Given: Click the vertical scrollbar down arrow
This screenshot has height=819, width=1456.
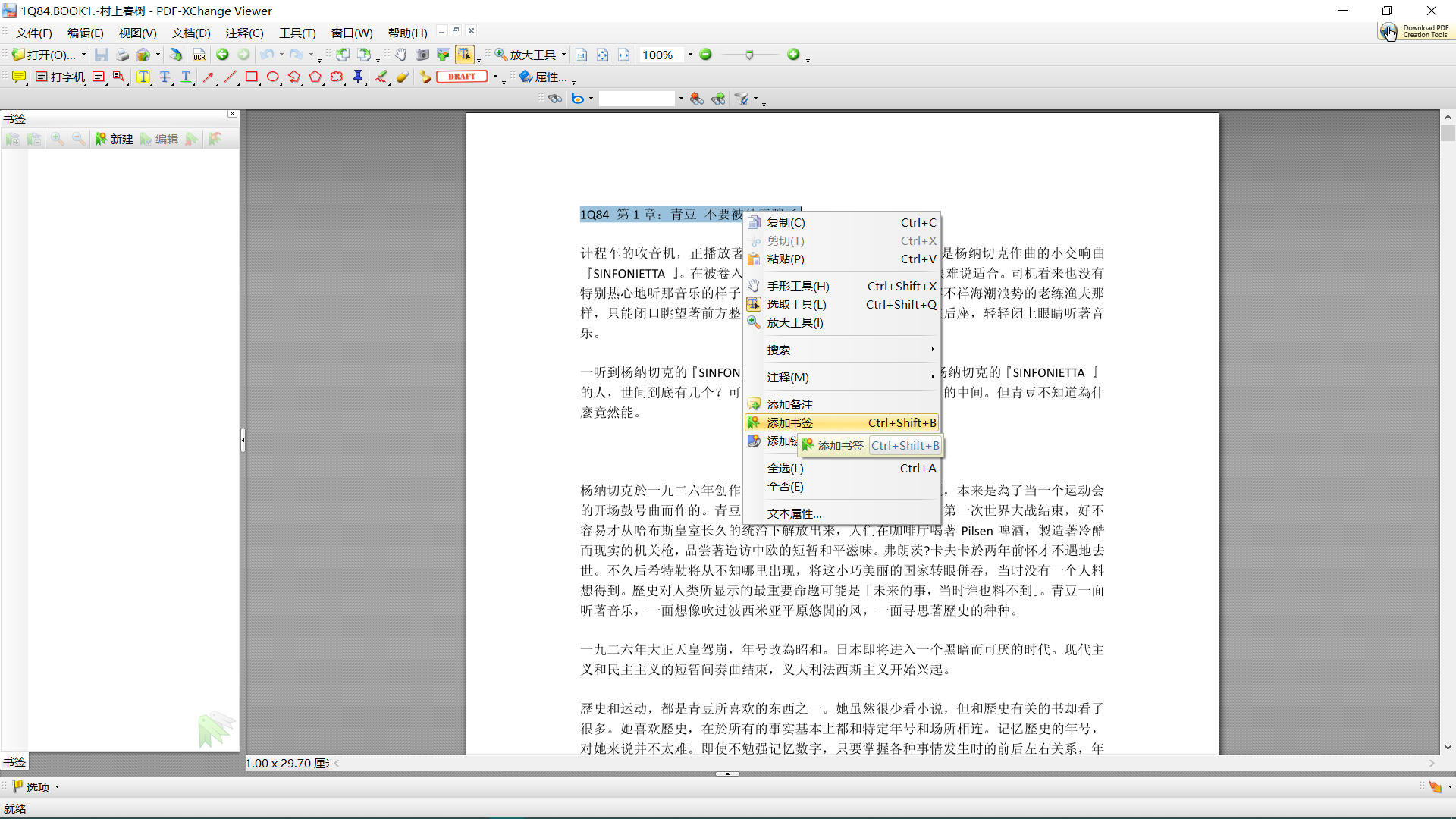Looking at the screenshot, I should [x=1448, y=747].
